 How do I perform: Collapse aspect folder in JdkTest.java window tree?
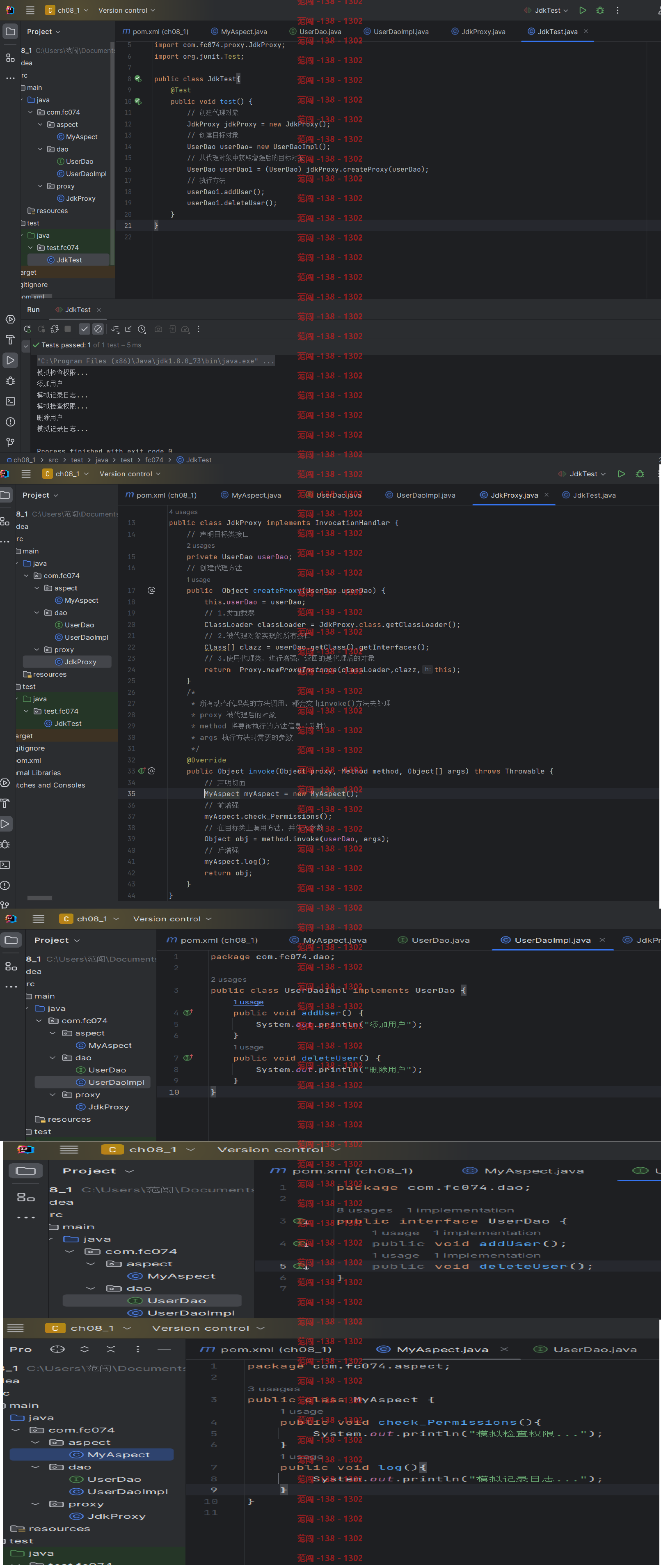pyautogui.click(x=41, y=125)
